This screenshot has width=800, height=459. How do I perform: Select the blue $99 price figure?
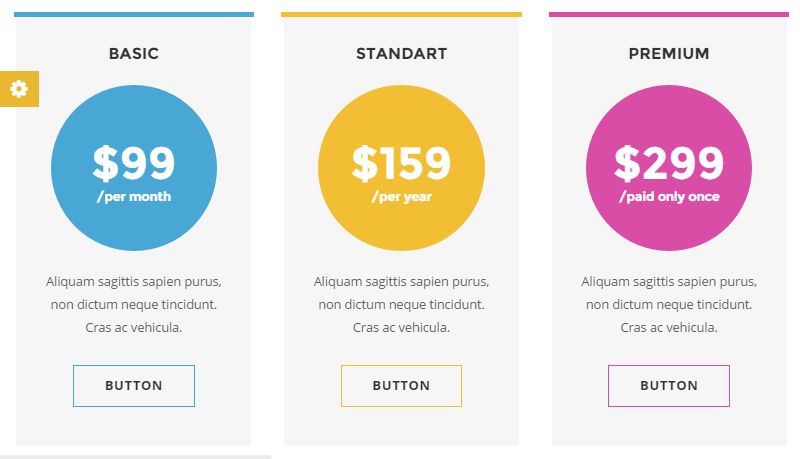[x=134, y=163]
